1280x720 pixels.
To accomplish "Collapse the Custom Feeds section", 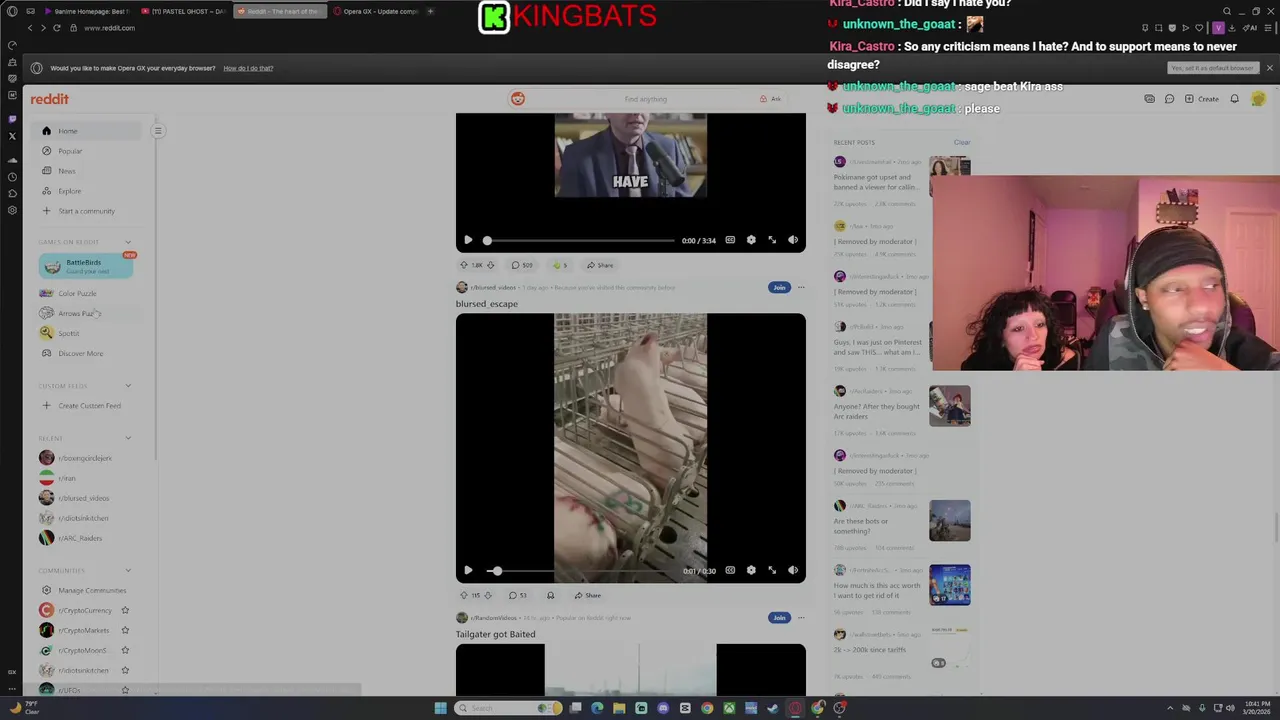I will point(128,386).
